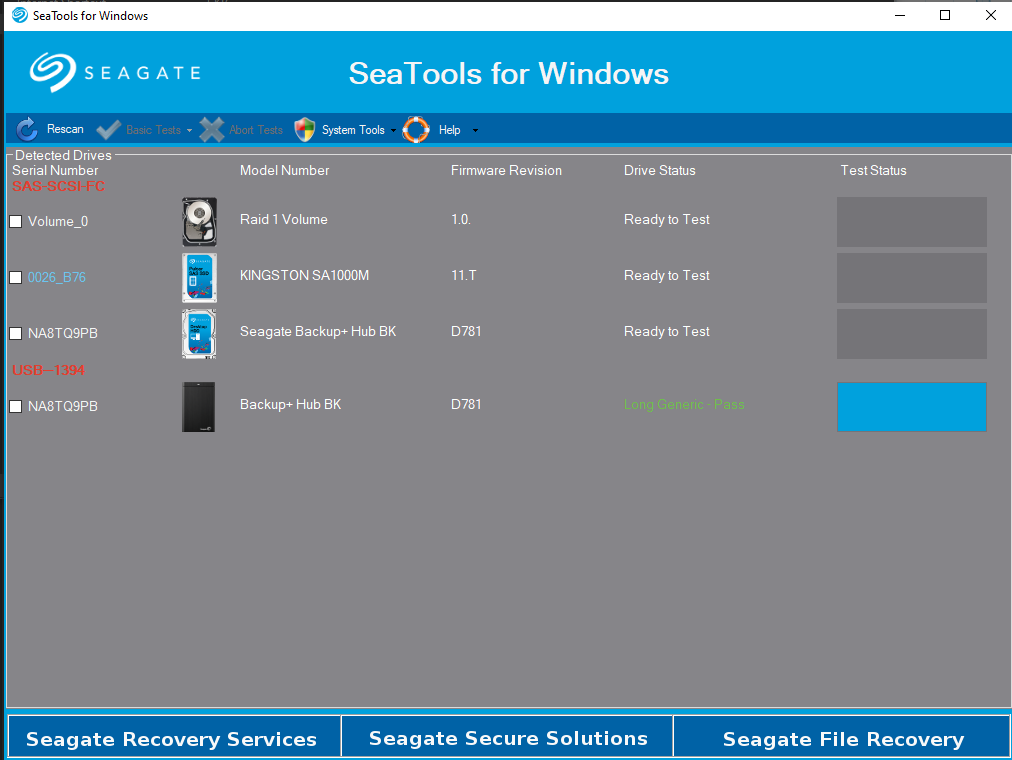
Task: Minimize the SeaTools window
Action: click(x=900, y=15)
